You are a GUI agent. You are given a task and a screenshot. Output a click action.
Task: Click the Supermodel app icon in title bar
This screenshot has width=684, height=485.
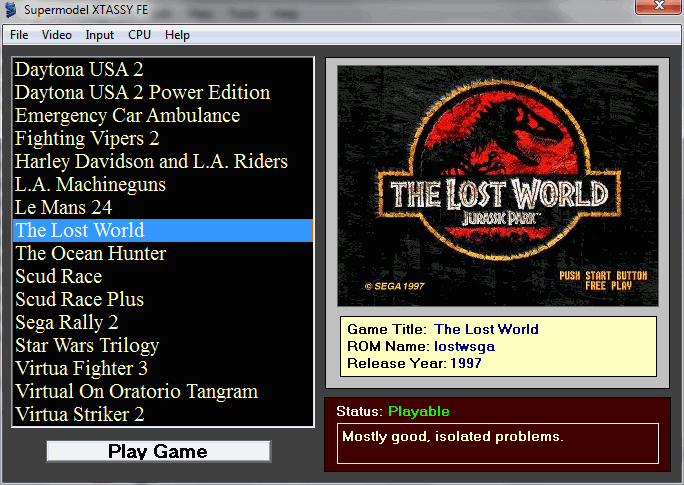(10, 10)
